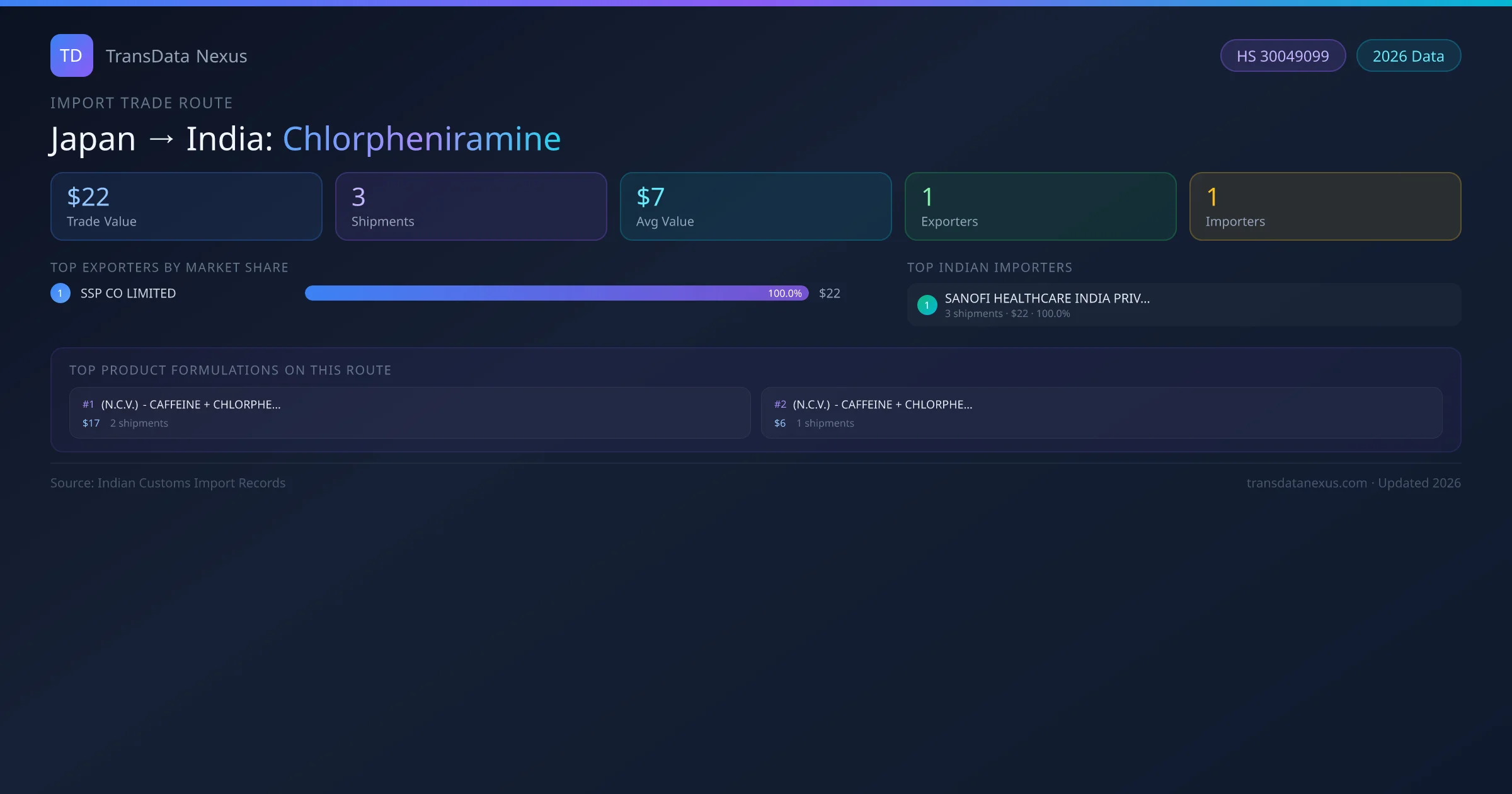The height and width of the screenshot is (794, 1512).
Task: Toggle the 2026 Data filter badge
Action: pyautogui.click(x=1408, y=55)
